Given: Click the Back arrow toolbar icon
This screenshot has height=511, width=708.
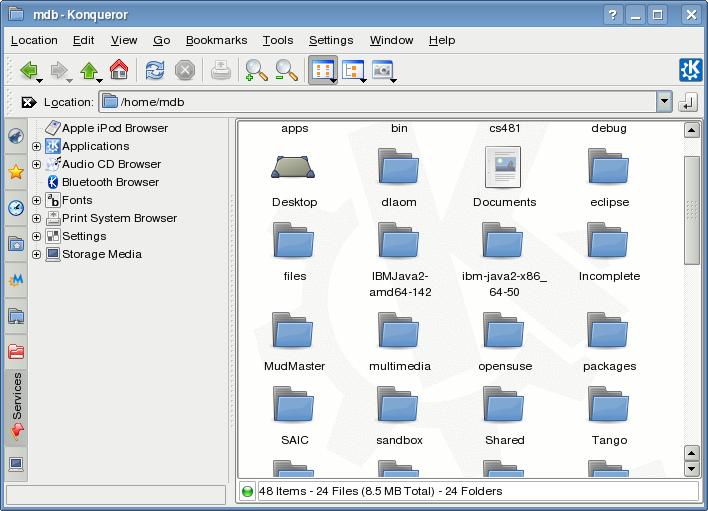Looking at the screenshot, I should click(28, 70).
